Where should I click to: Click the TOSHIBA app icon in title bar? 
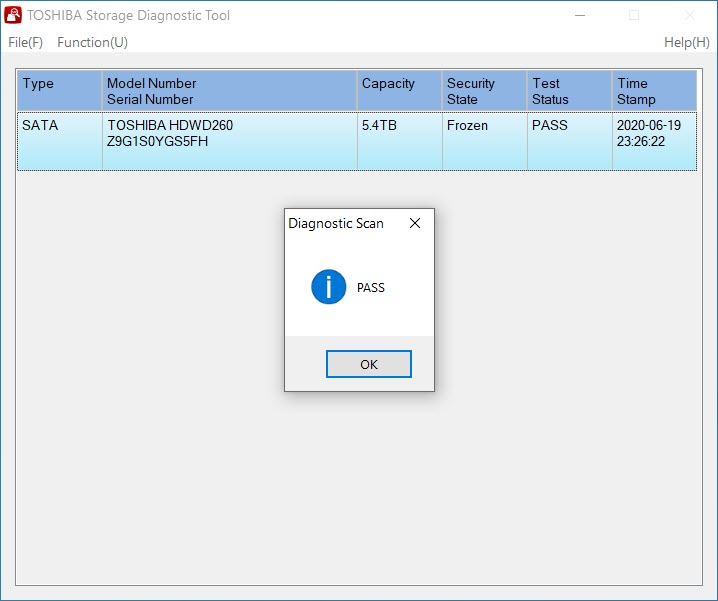[x=13, y=15]
